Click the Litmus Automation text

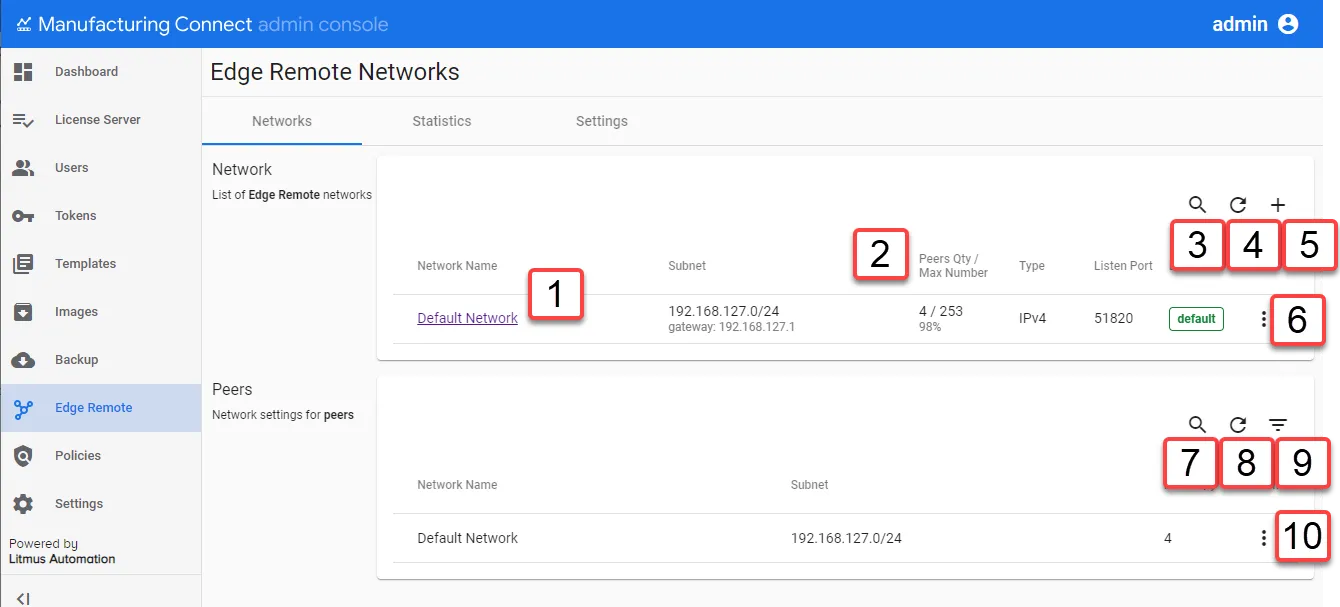point(62,559)
